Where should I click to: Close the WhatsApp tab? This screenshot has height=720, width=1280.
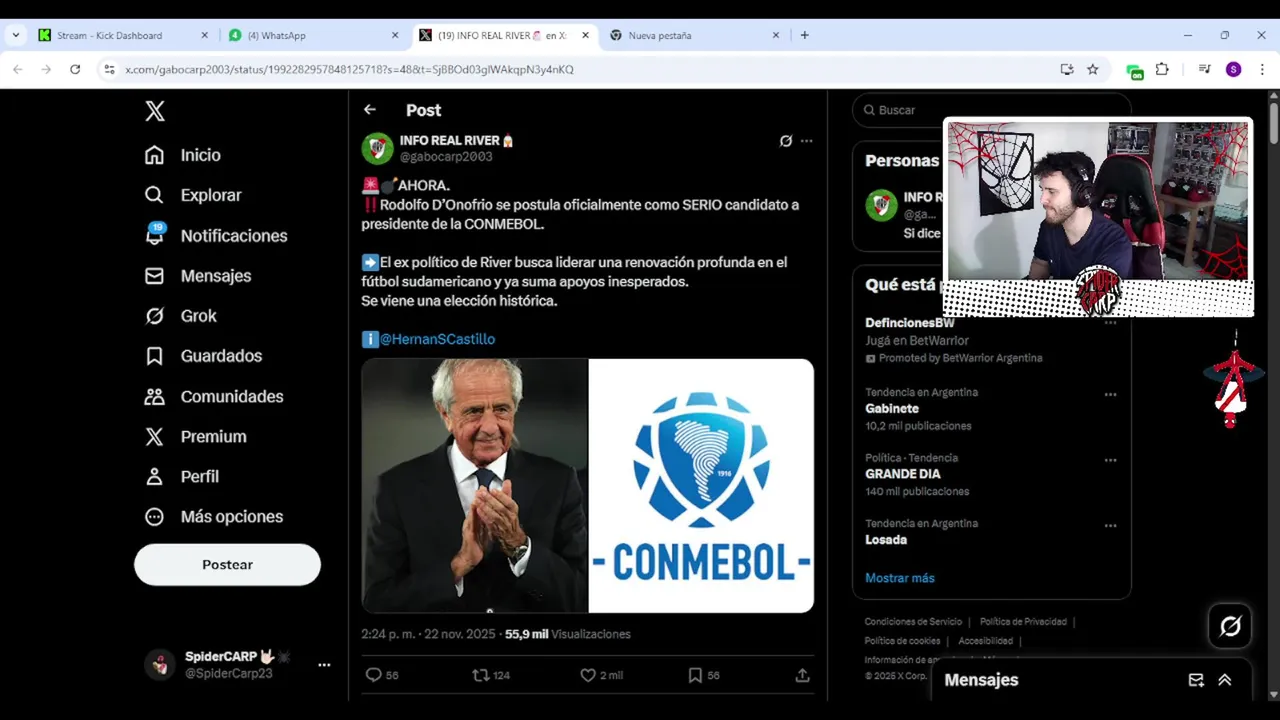point(395,35)
